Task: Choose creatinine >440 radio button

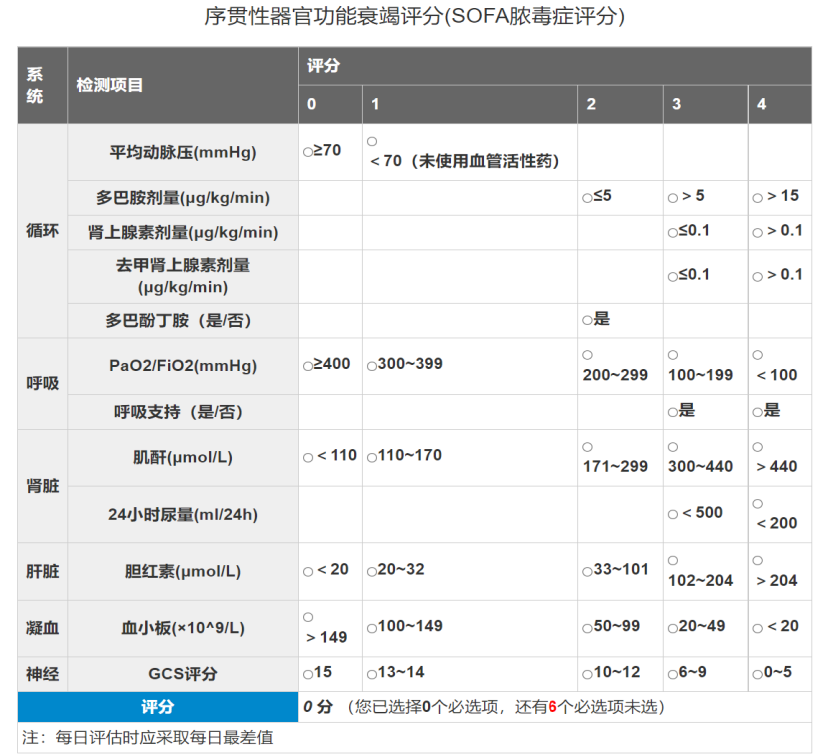Action: pyautogui.click(x=758, y=447)
